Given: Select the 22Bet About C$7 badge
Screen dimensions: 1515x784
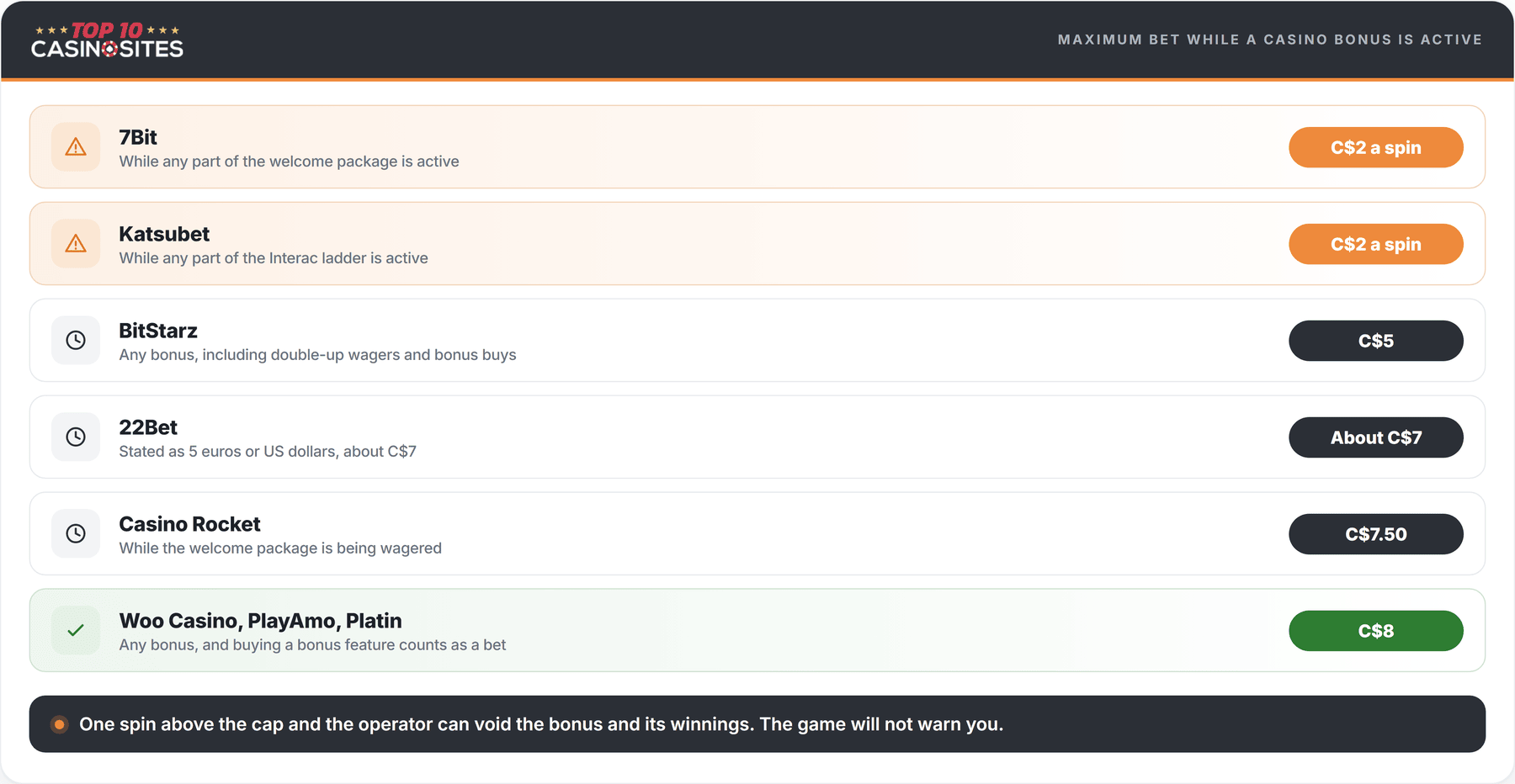Looking at the screenshot, I should (x=1376, y=437).
